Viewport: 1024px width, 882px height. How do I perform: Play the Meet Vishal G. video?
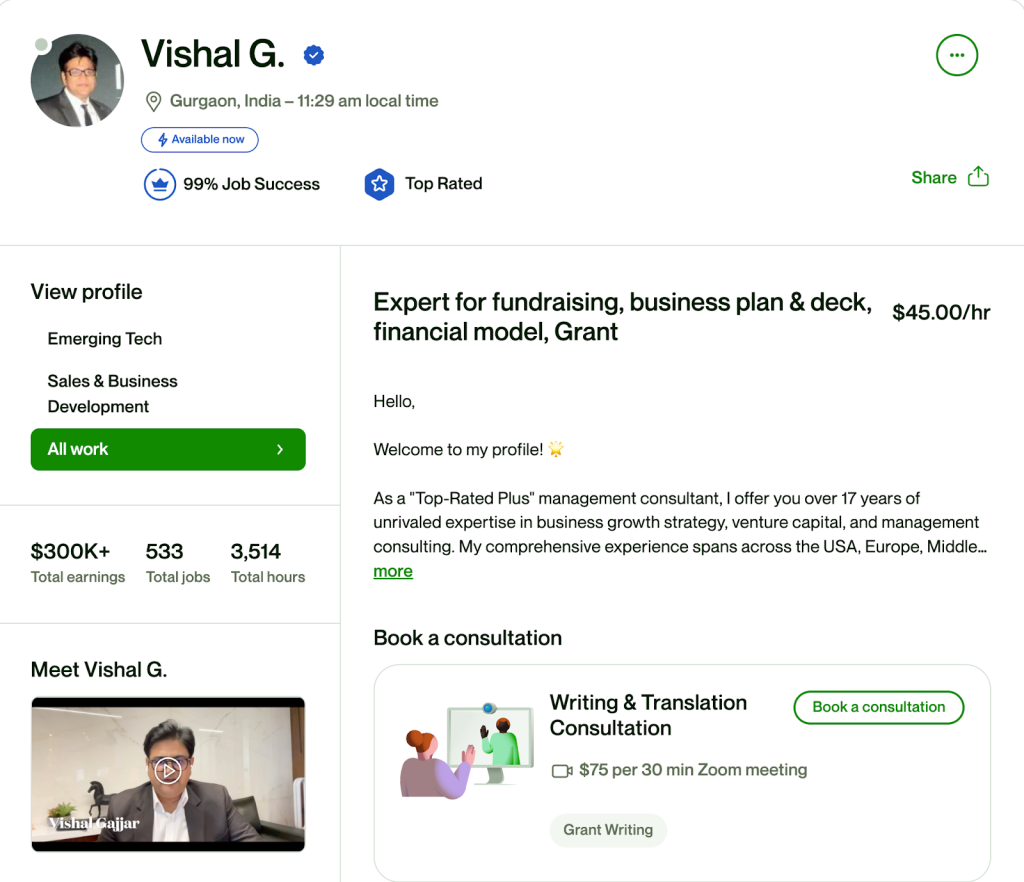tap(168, 771)
